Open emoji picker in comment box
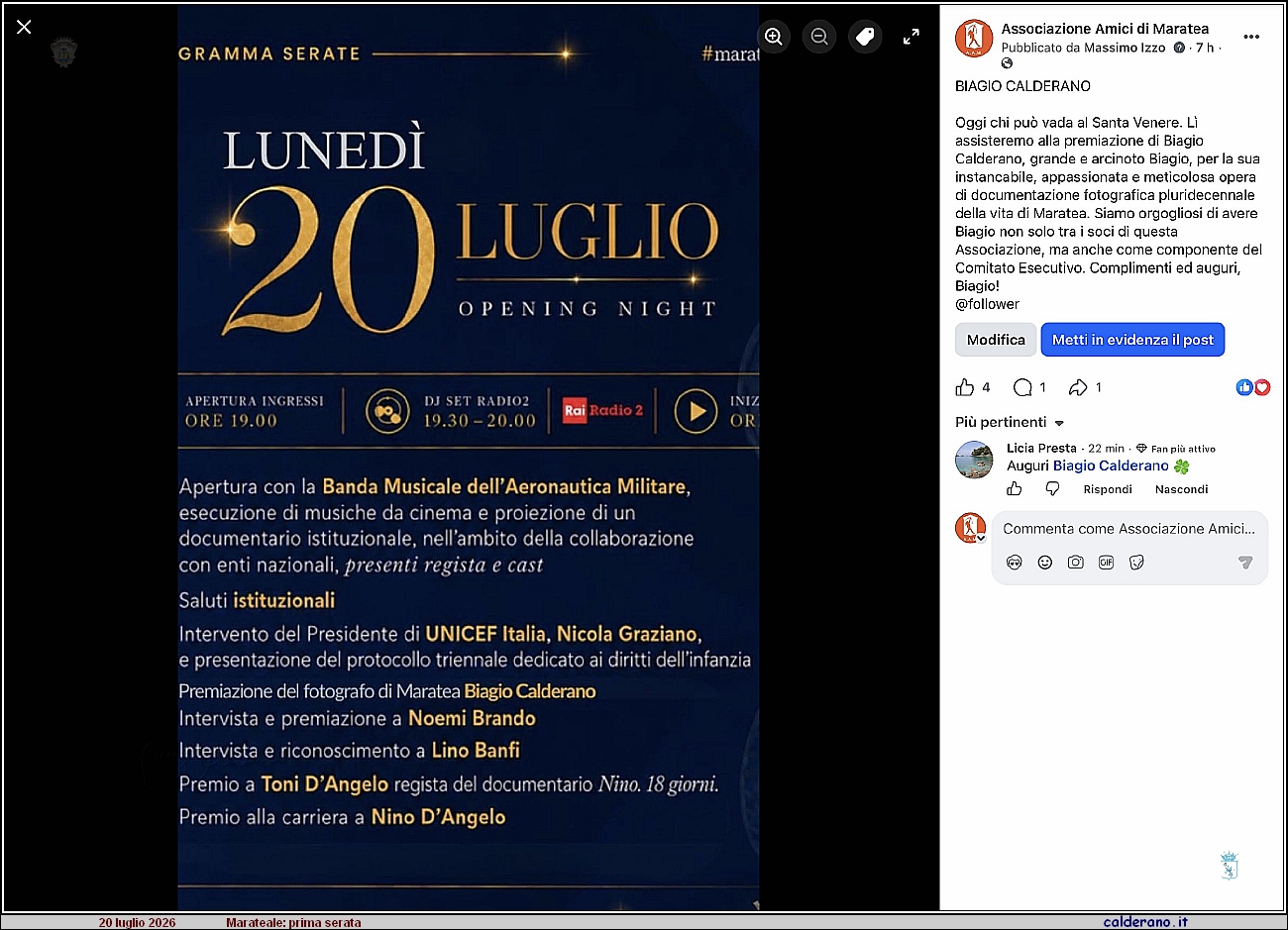 click(x=1044, y=563)
